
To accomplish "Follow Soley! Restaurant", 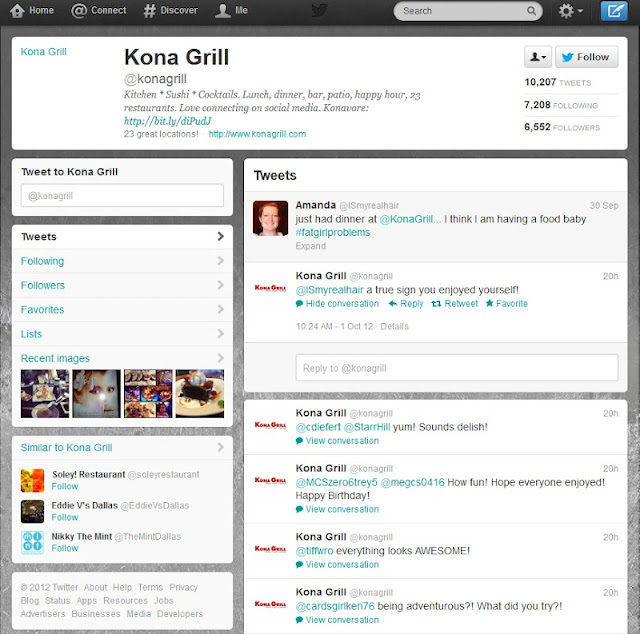I will (x=65, y=486).
